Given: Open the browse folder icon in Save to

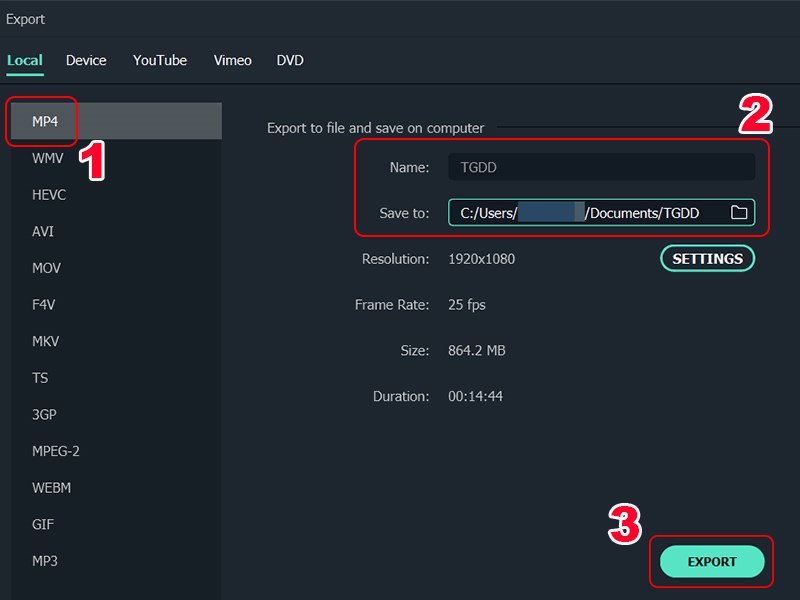Looking at the screenshot, I should [739, 212].
